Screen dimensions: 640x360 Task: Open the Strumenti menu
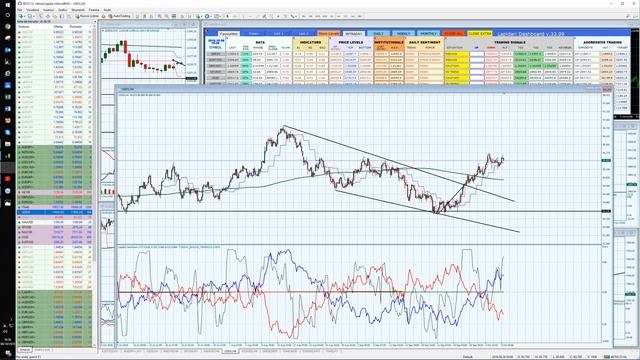(x=78, y=10)
